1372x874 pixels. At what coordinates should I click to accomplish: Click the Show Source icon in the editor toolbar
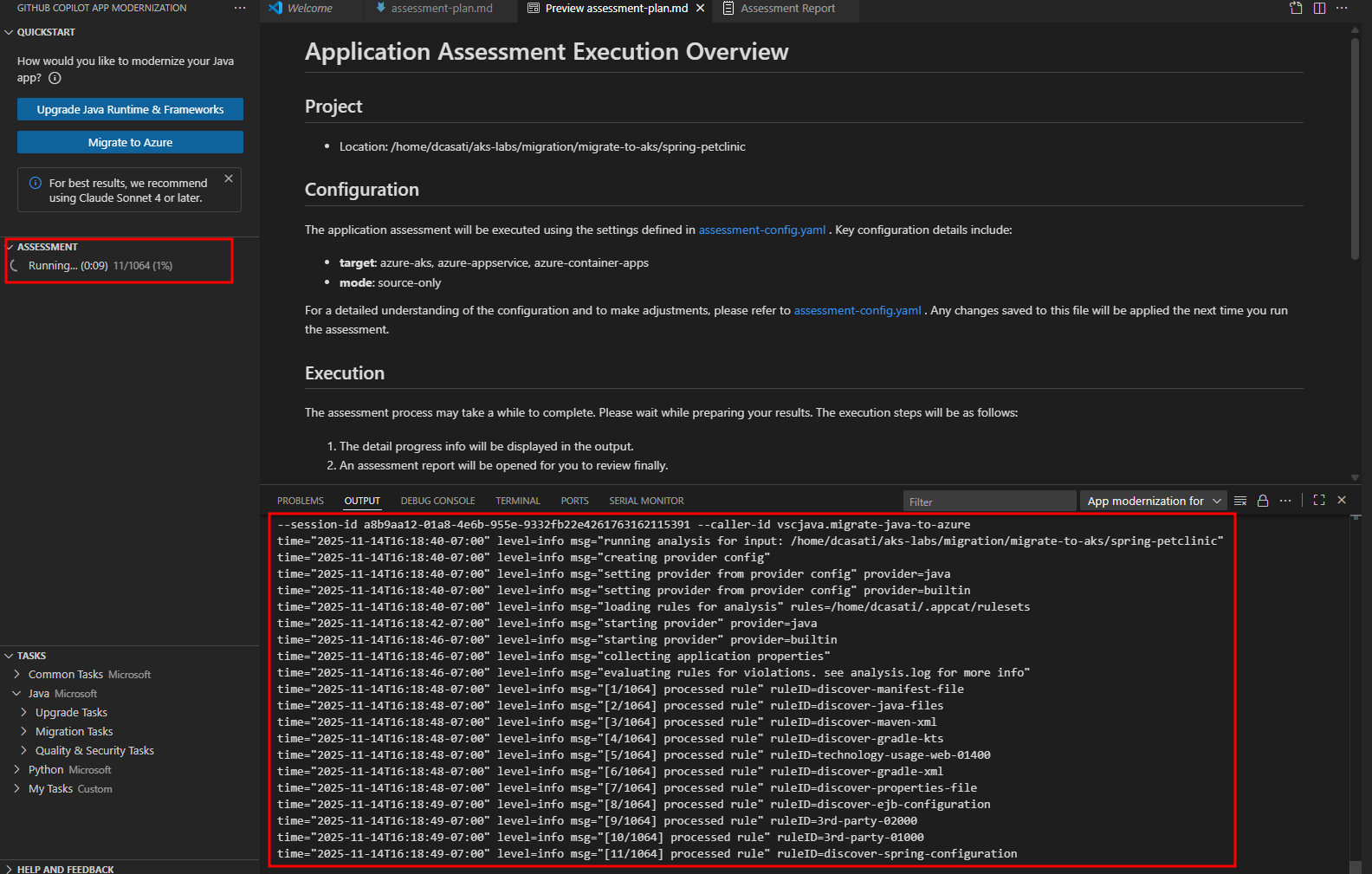coord(1296,8)
